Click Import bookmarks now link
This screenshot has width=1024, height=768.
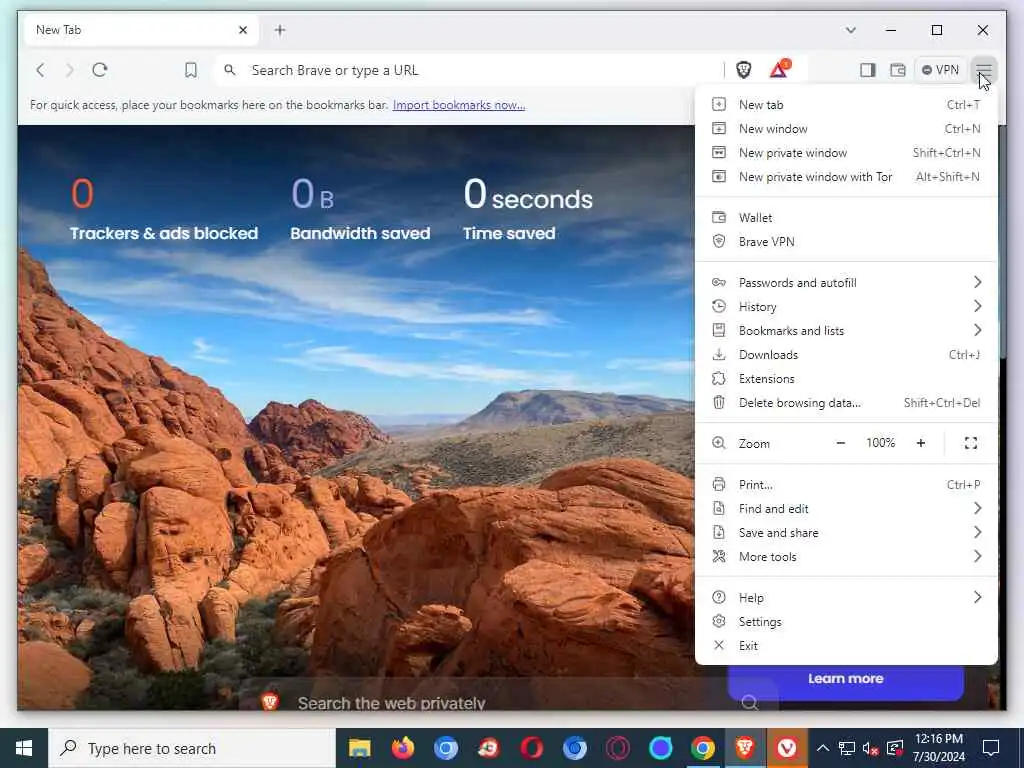(459, 105)
